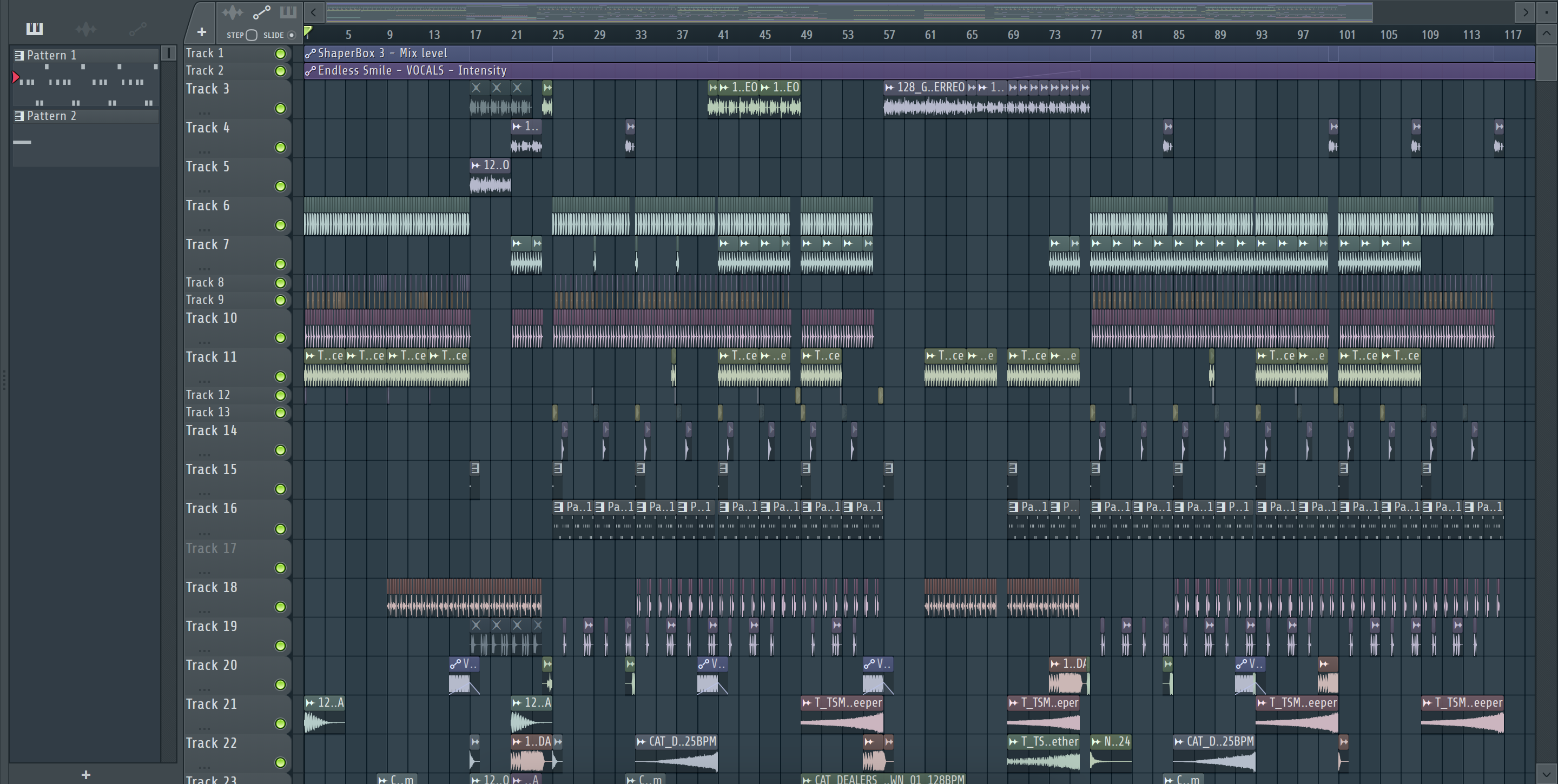Select the Track 19 header
Screen dimensions: 1558x784
pos(237,636)
